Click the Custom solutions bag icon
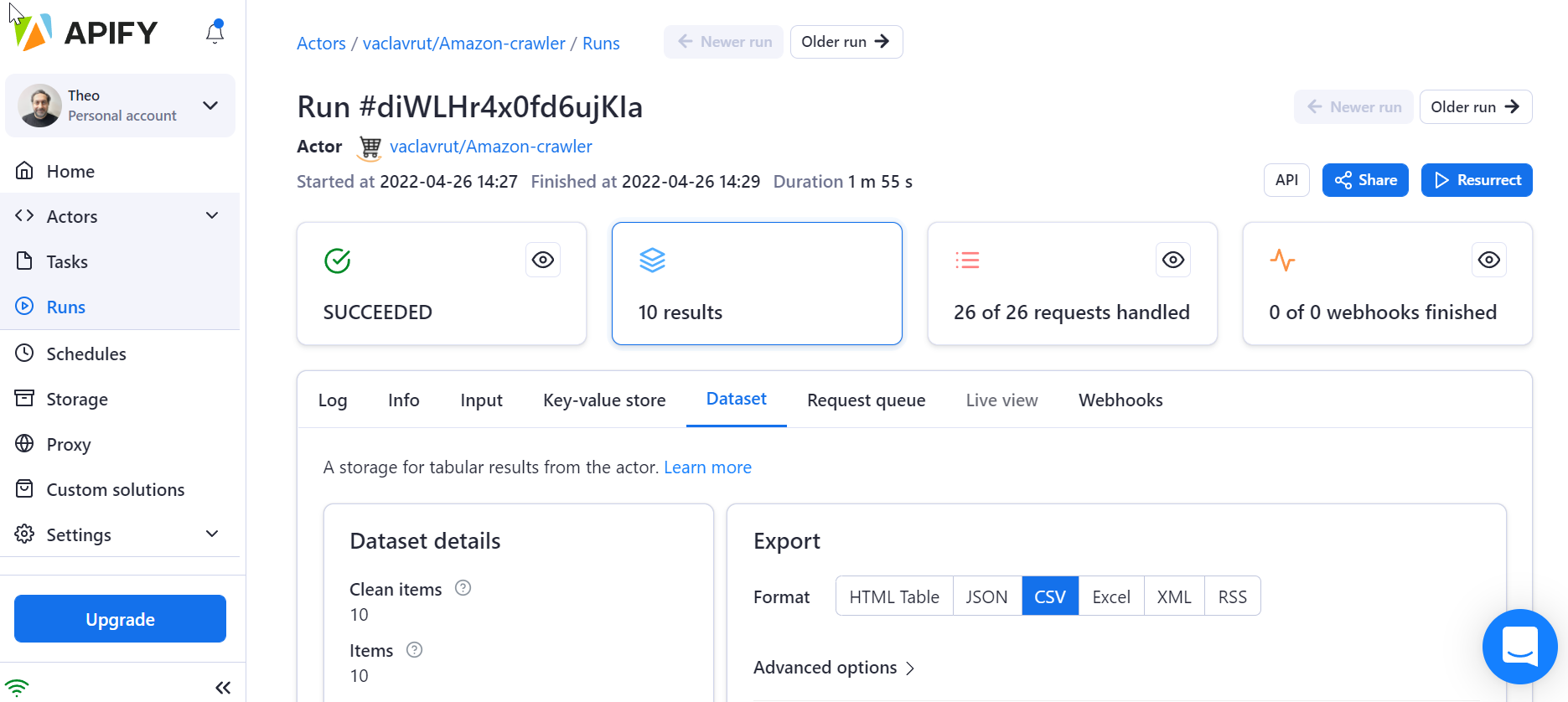This screenshot has width=1568, height=702. pyautogui.click(x=25, y=489)
